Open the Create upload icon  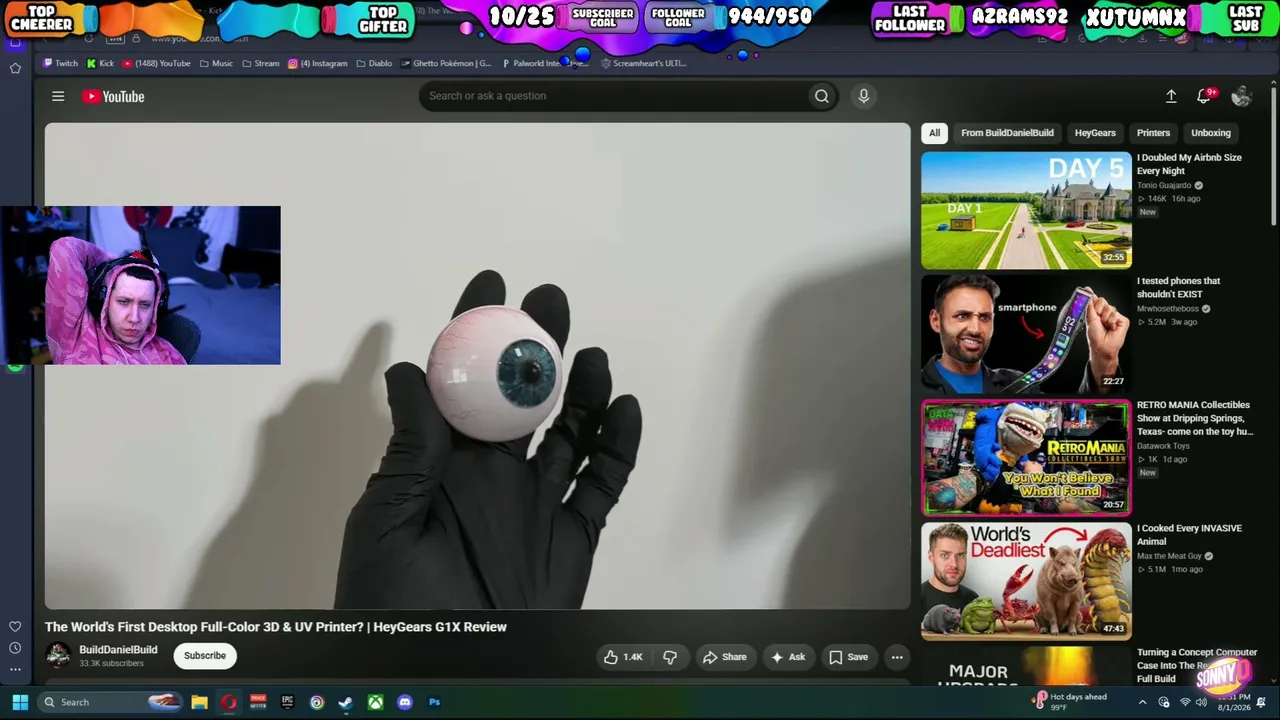click(x=1171, y=96)
